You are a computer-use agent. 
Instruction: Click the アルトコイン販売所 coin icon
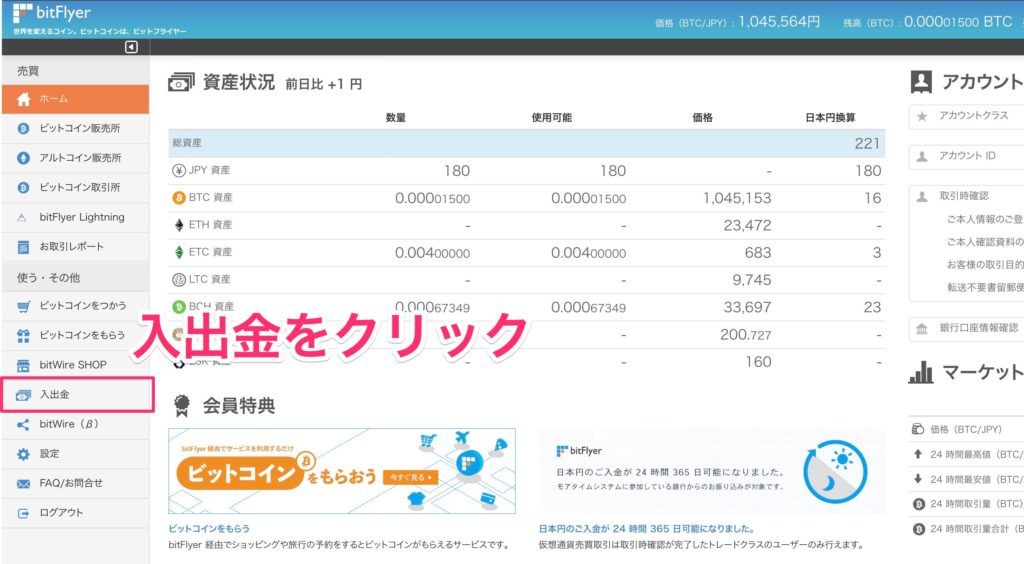click(x=24, y=158)
